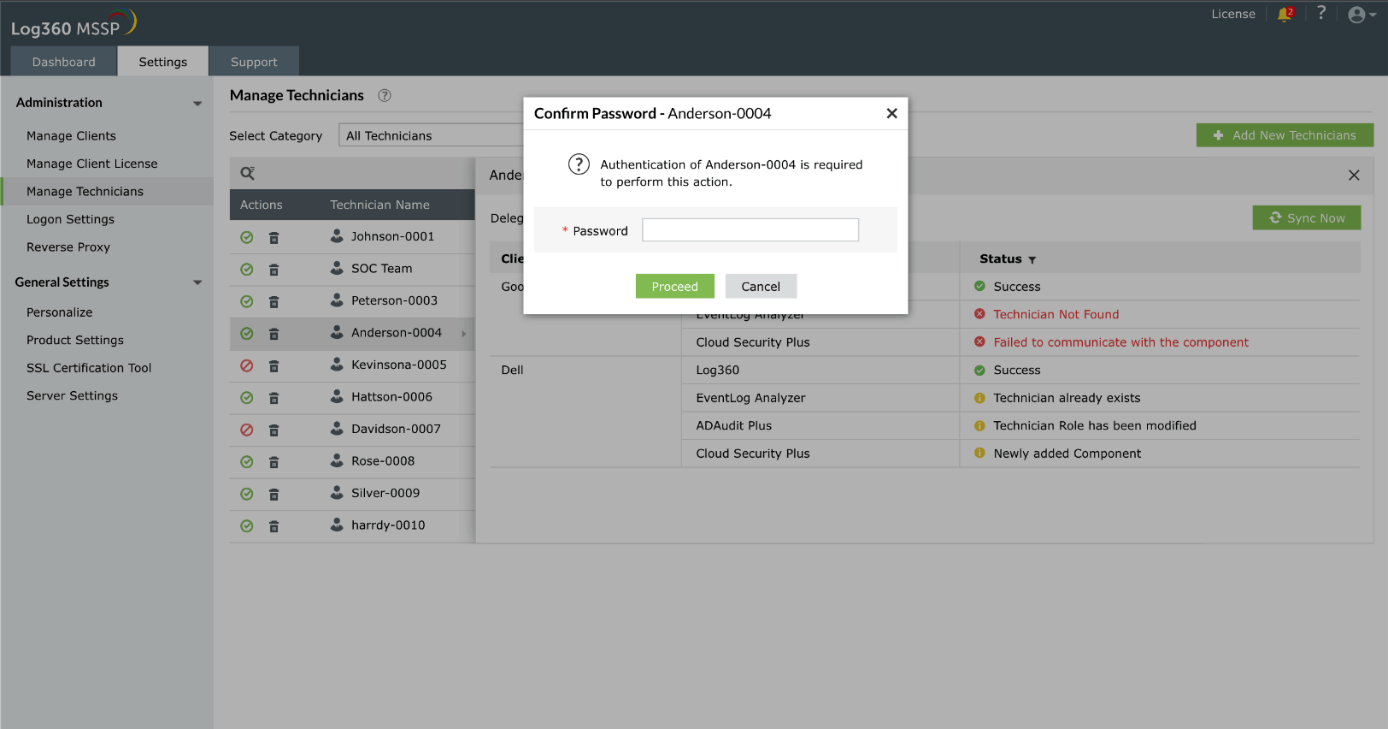Delete technician Davidson-0007 via trash icon
Image resolution: width=1388 pixels, height=729 pixels.
point(274,429)
